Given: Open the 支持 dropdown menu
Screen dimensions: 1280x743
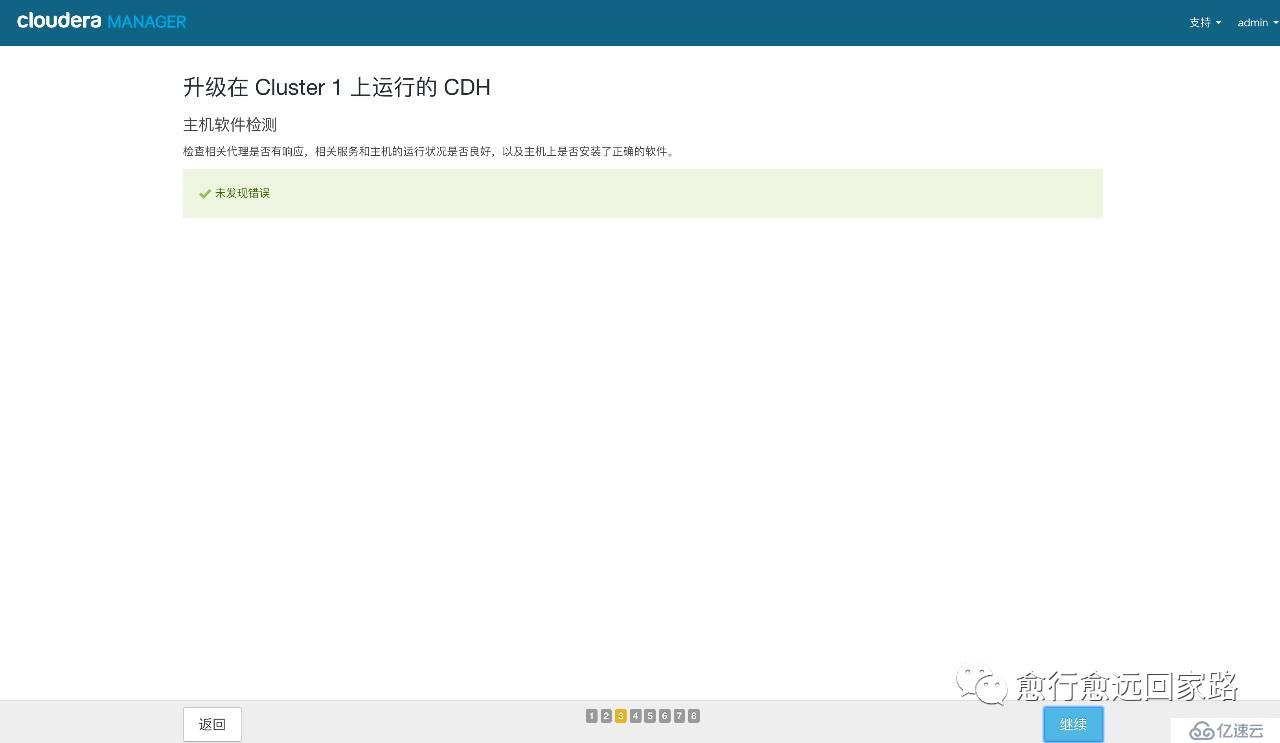Looking at the screenshot, I should (1205, 22).
